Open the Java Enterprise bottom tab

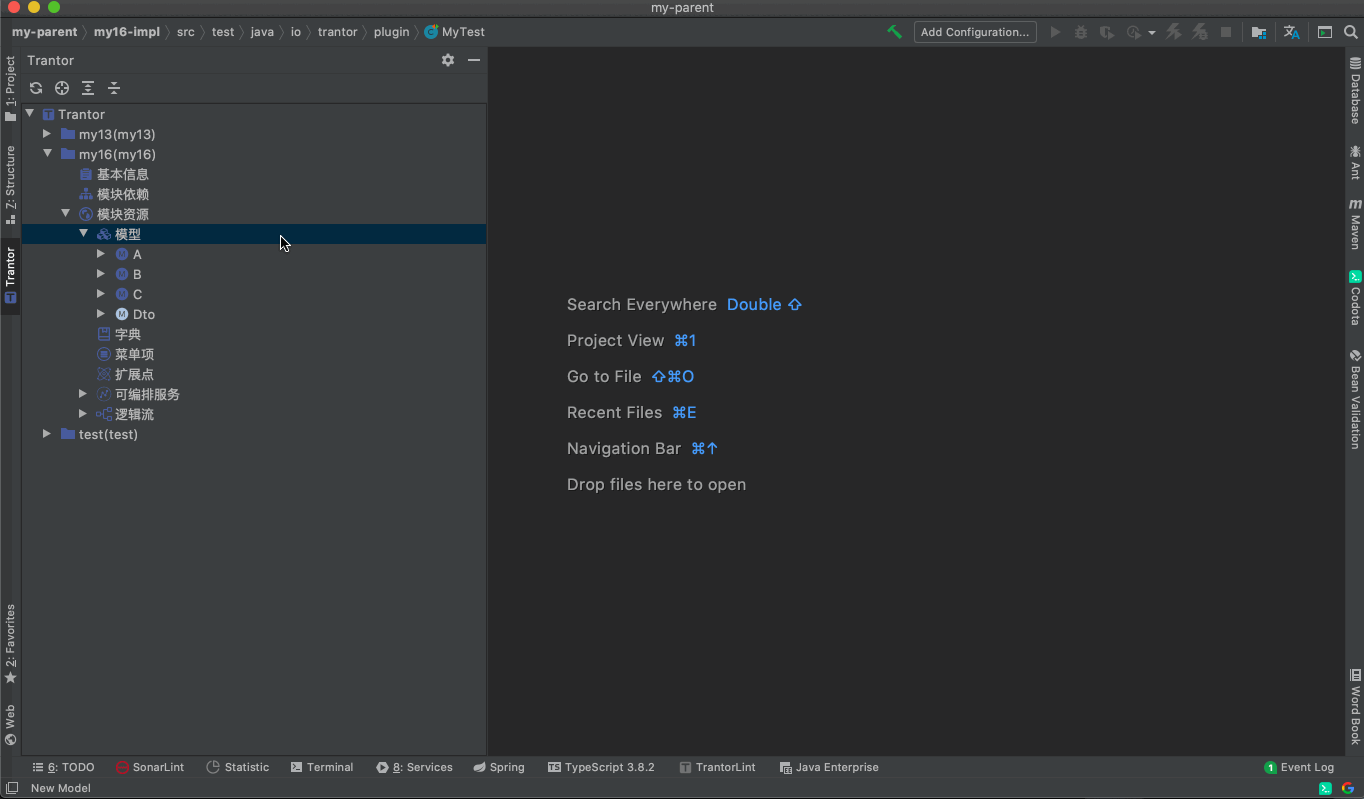[x=829, y=767]
